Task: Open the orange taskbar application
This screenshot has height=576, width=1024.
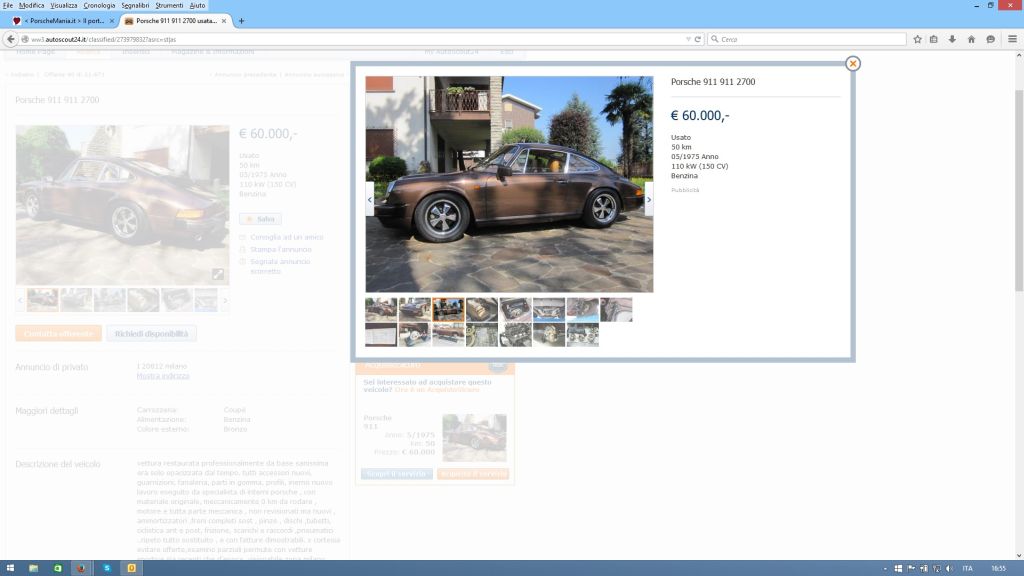Action: [x=131, y=568]
